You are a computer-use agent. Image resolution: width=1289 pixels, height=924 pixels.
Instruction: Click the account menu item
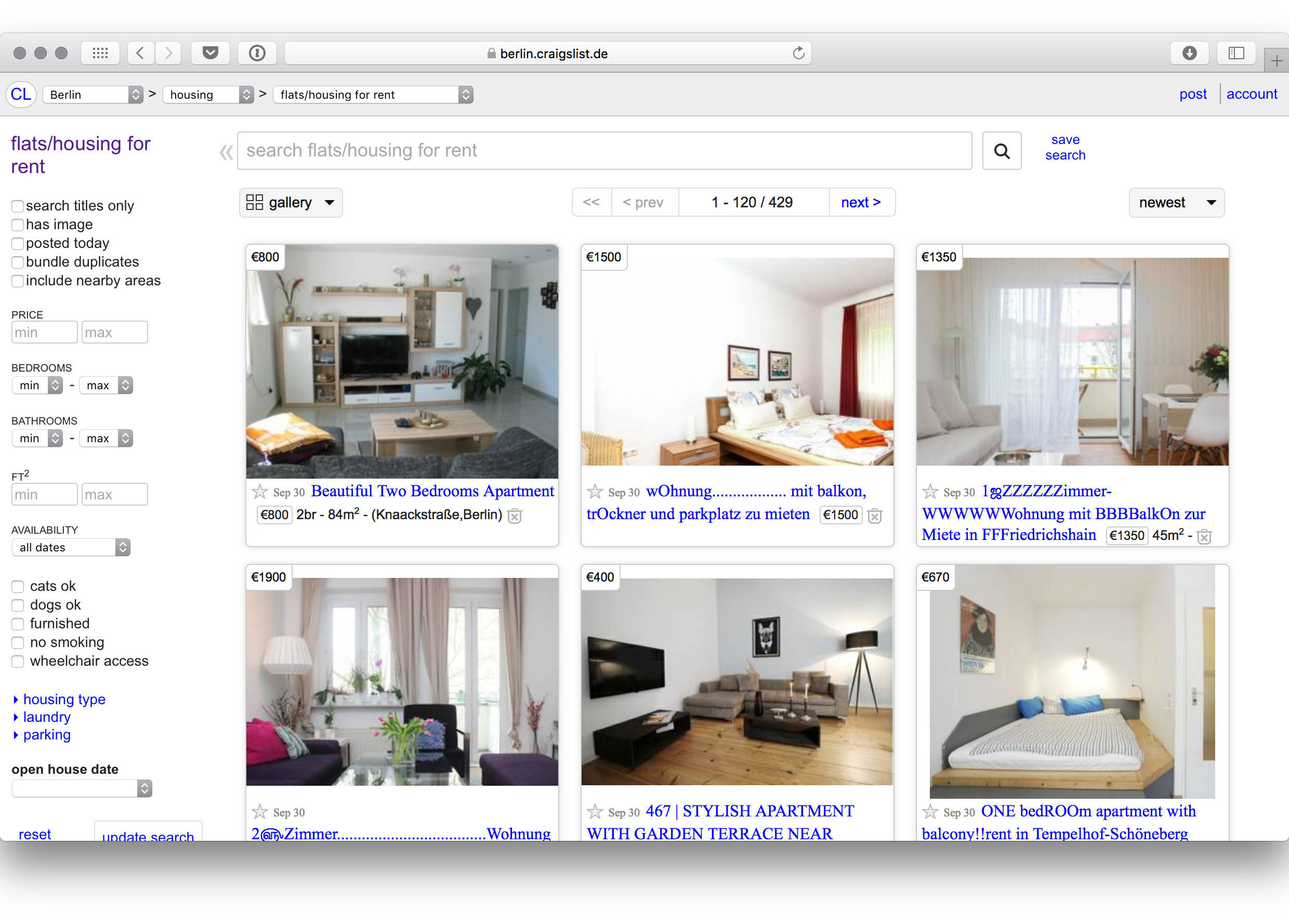pos(1251,93)
